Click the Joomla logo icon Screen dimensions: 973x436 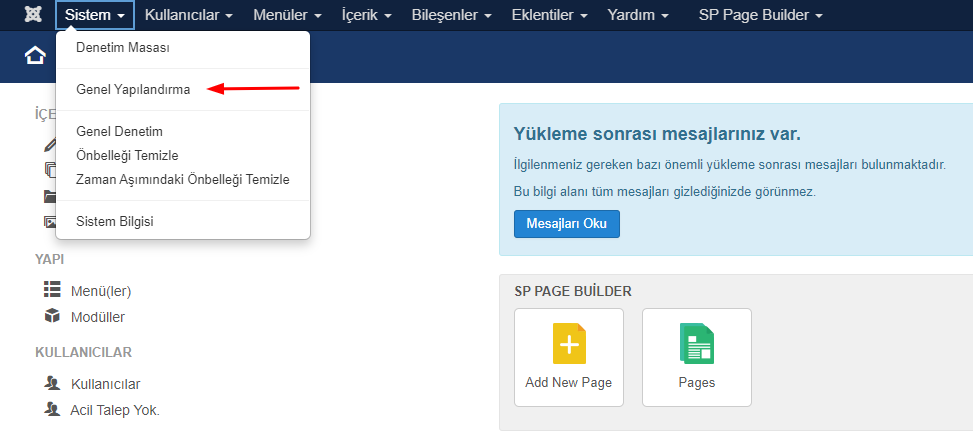point(32,15)
